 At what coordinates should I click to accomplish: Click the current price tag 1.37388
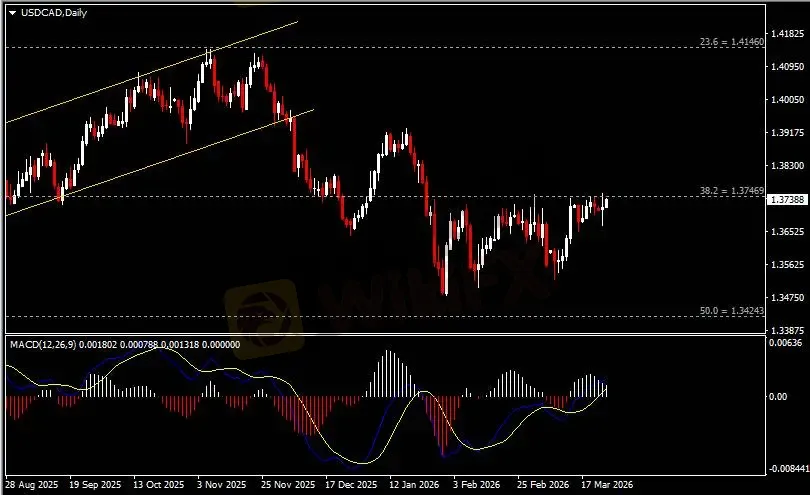point(787,199)
